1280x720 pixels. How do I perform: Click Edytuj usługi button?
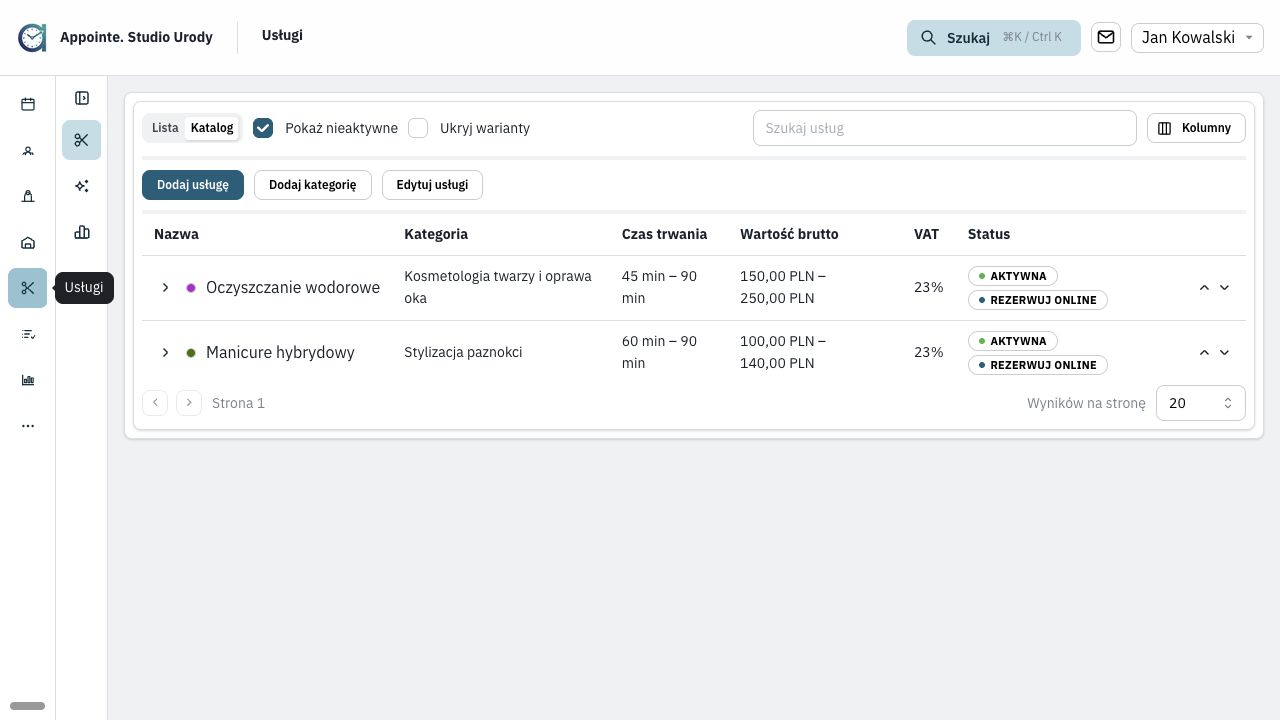tap(432, 185)
